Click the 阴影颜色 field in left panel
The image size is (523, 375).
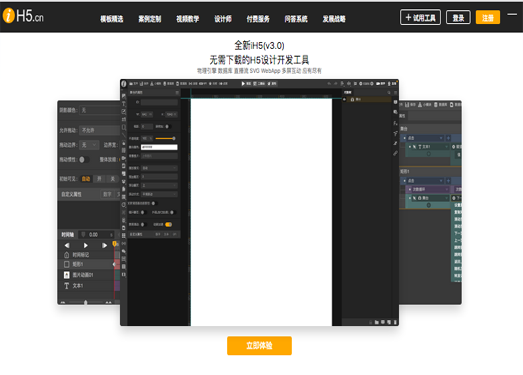point(100,110)
